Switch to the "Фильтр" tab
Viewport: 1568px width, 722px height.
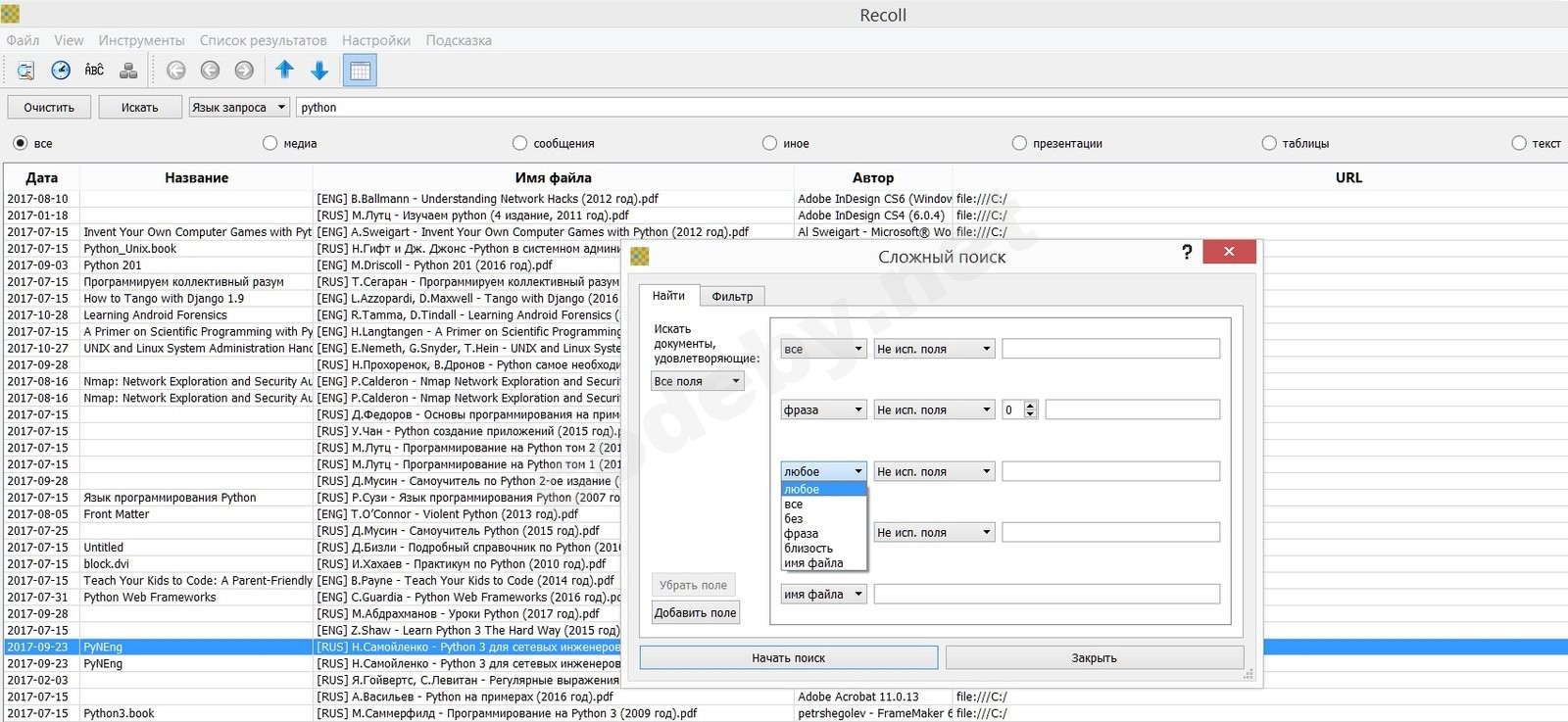(x=732, y=297)
